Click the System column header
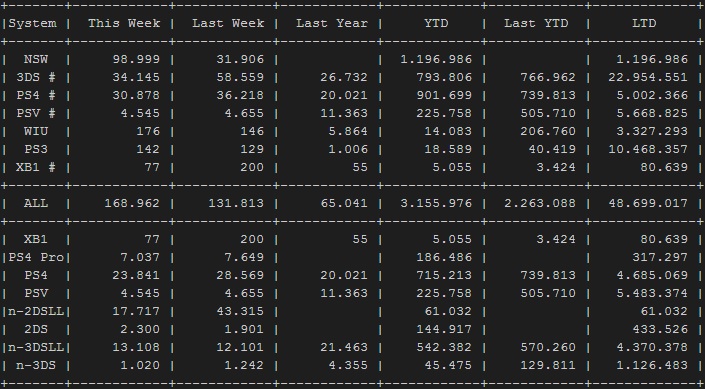The height and width of the screenshot is (389, 705). (x=33, y=23)
